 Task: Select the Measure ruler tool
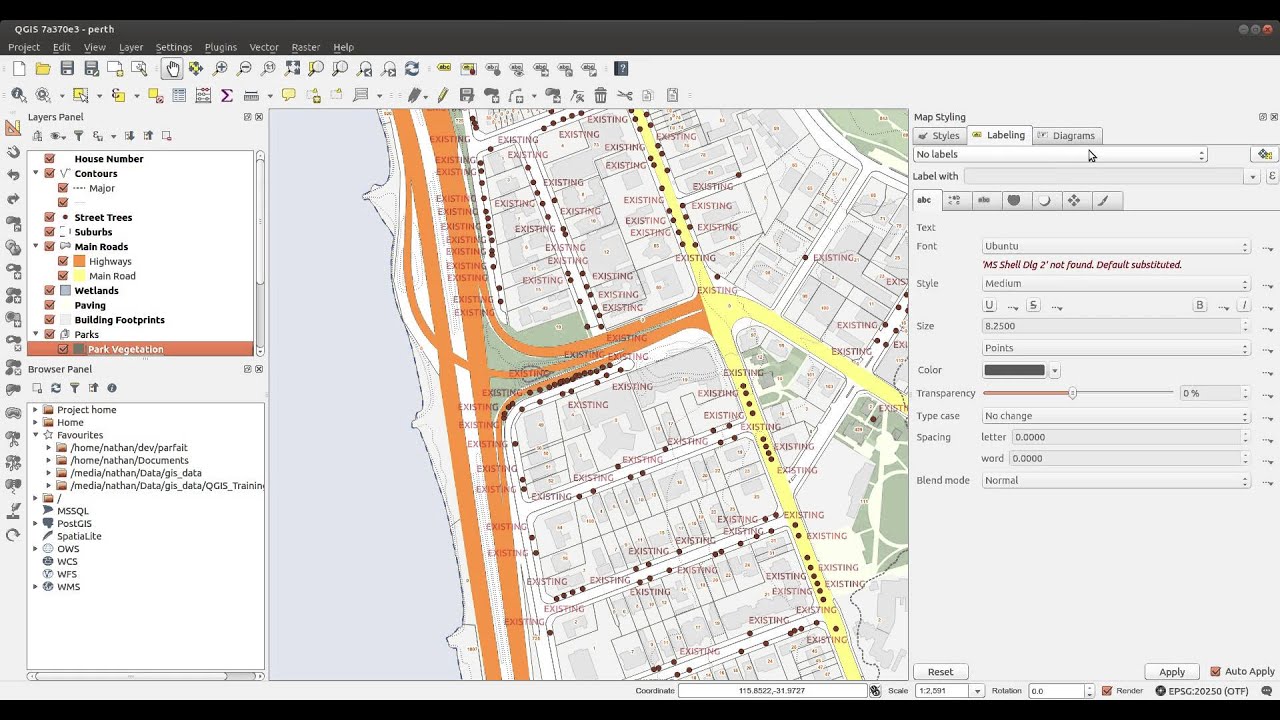(x=251, y=95)
